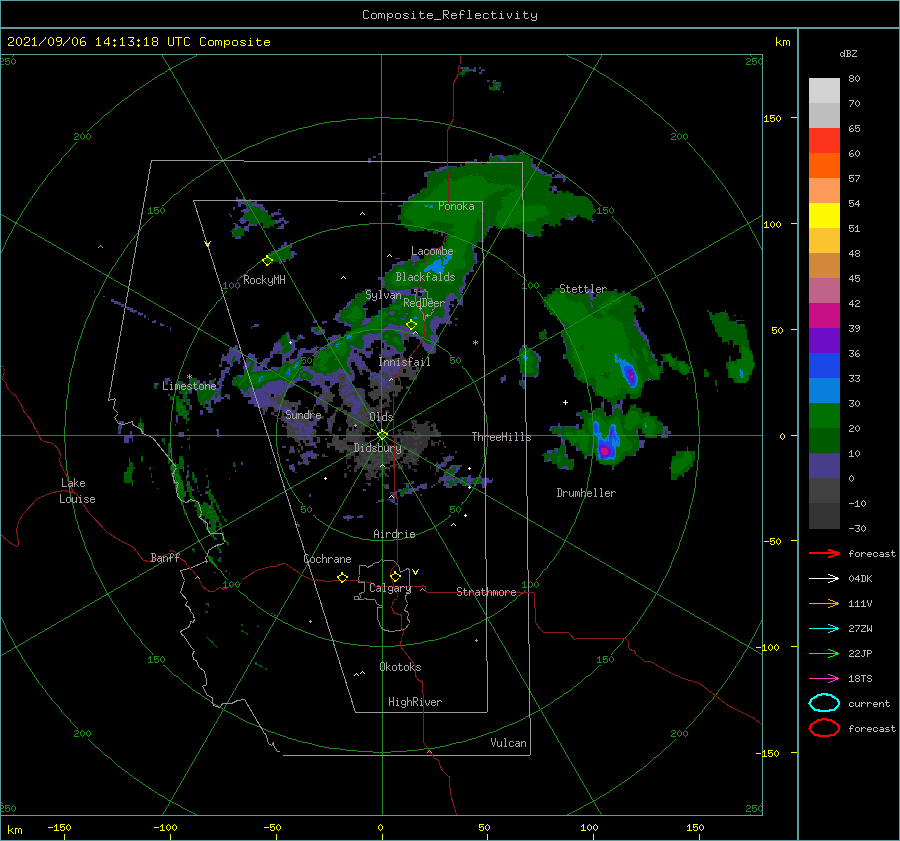900x841 pixels.
Task: Click the Cochrane label
Action: coord(327,559)
